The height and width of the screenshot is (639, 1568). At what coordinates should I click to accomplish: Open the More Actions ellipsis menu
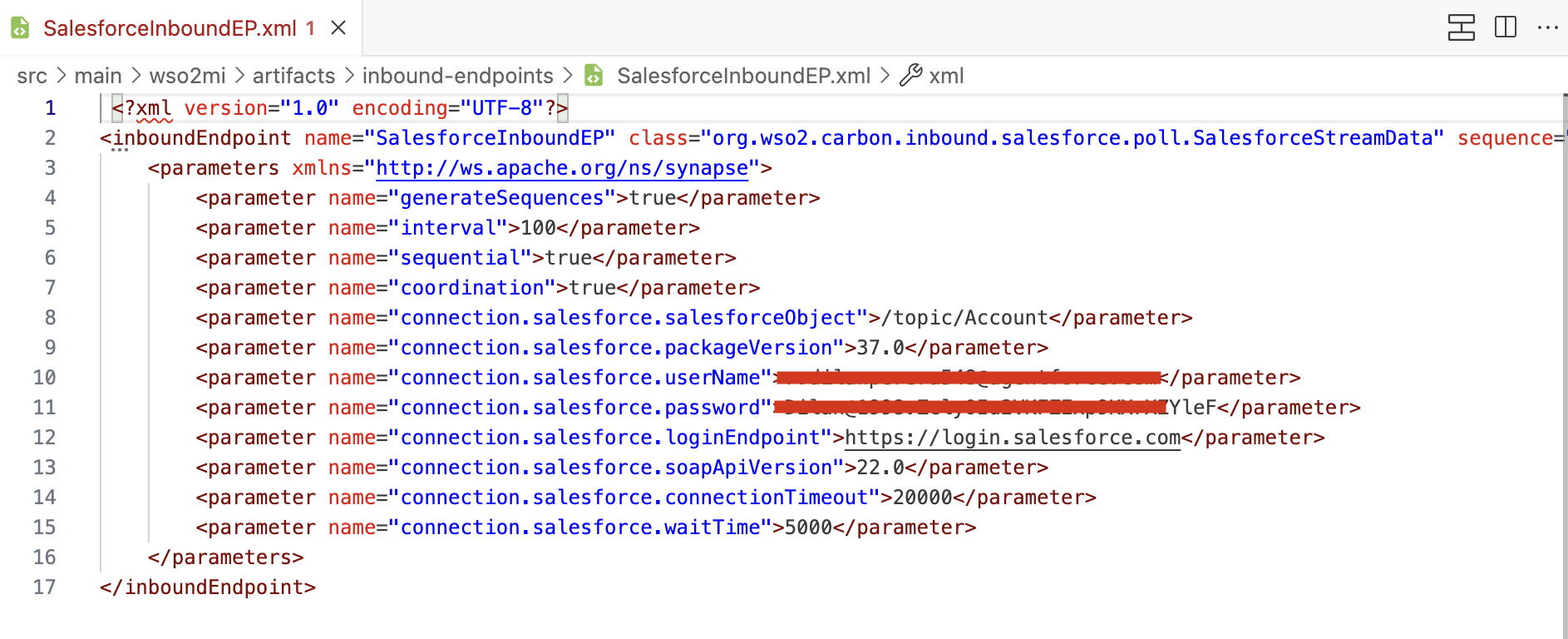[1548, 27]
